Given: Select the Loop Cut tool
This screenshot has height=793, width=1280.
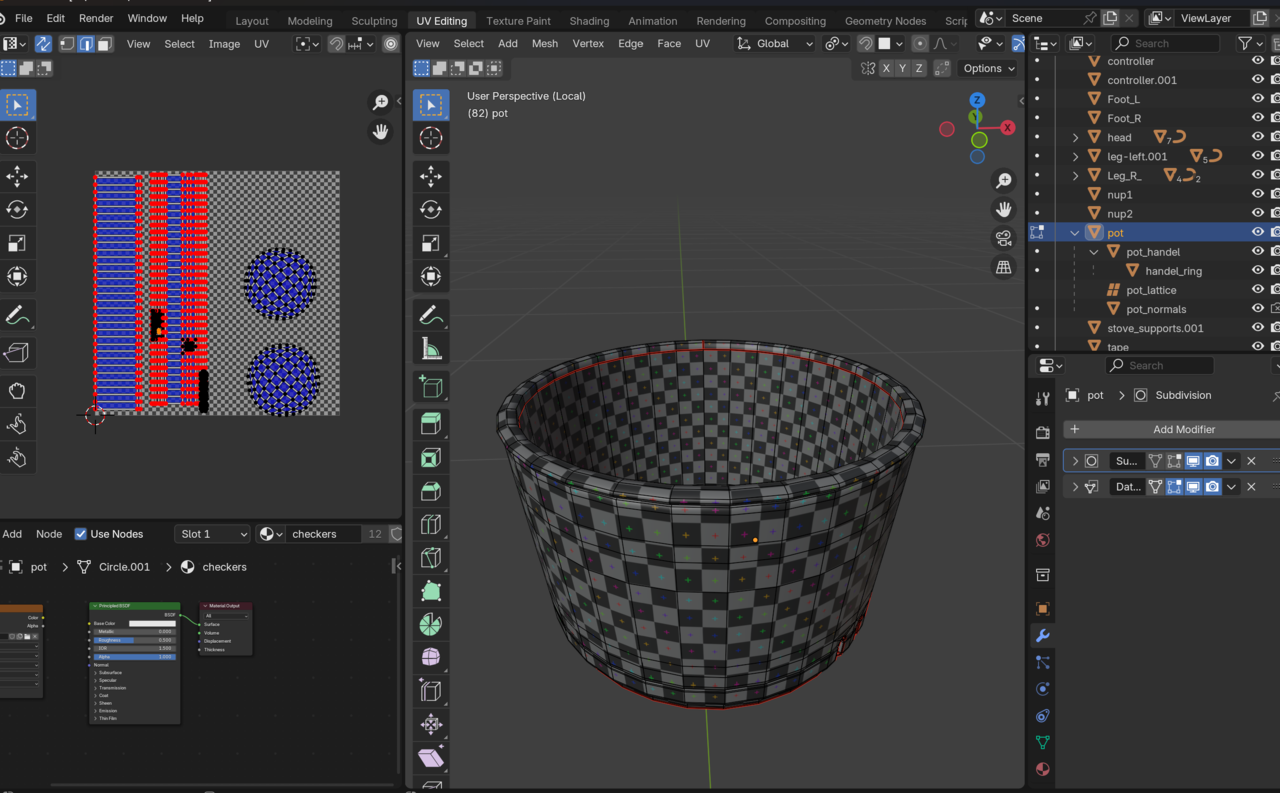Looking at the screenshot, I should pos(431,524).
